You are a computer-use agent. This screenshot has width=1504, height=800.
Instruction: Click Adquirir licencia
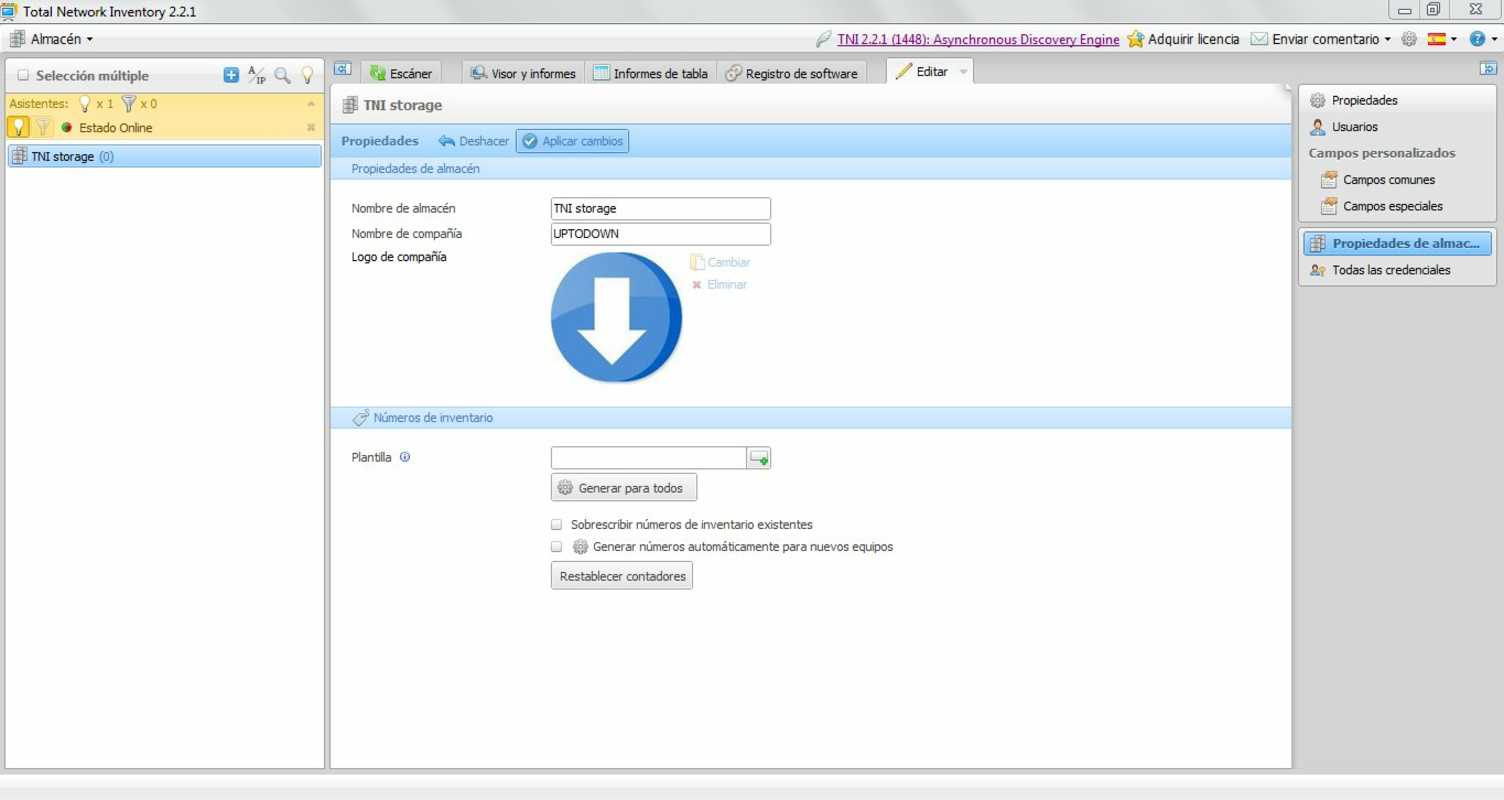(1193, 39)
